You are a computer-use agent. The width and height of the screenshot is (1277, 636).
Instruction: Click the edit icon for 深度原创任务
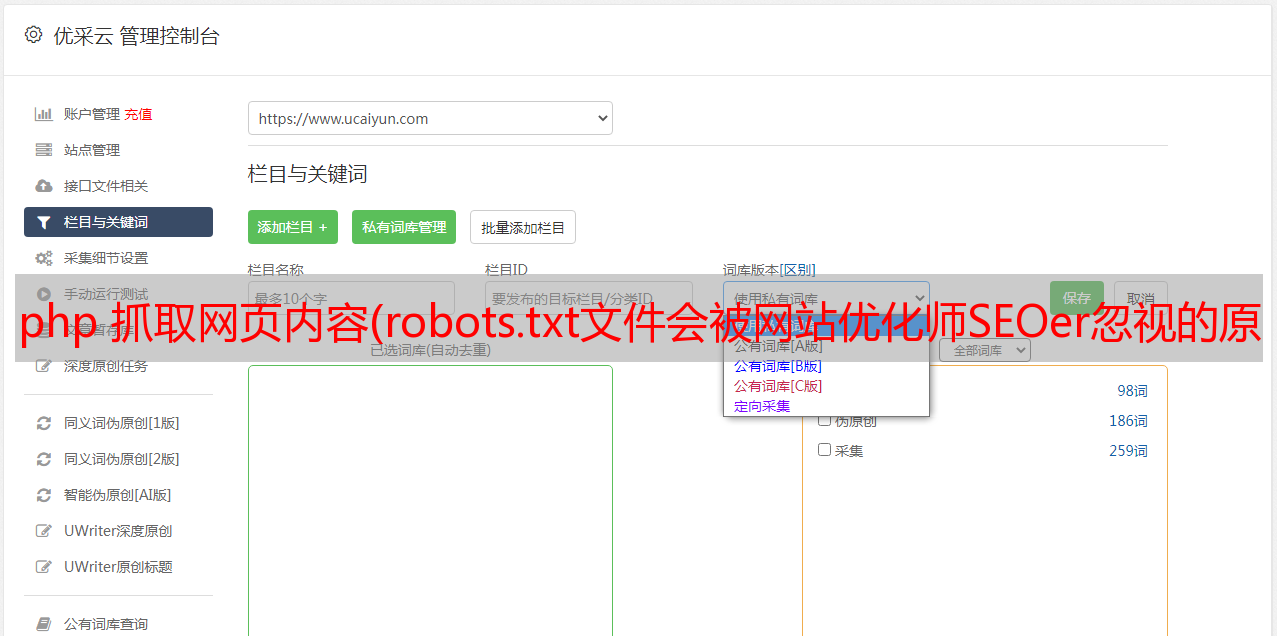(x=44, y=366)
